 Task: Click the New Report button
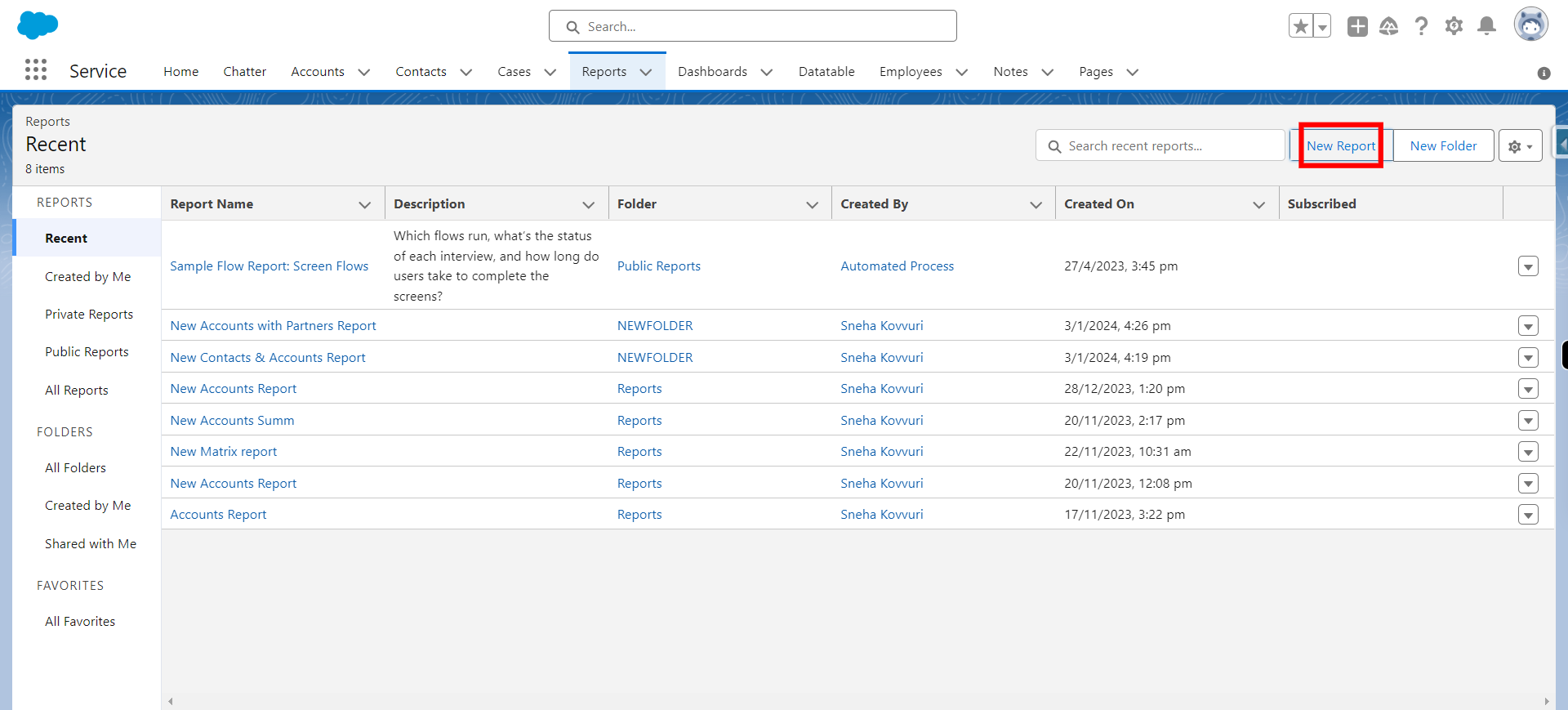(x=1341, y=145)
